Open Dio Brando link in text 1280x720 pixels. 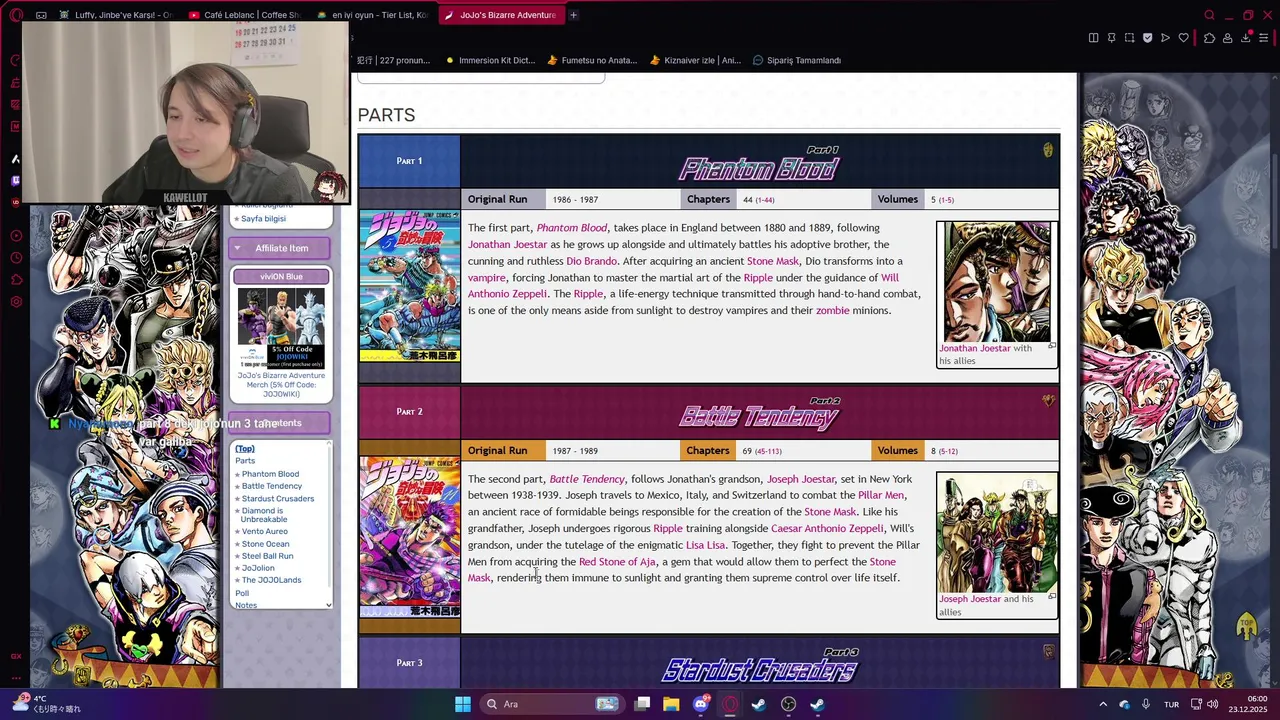tap(592, 261)
